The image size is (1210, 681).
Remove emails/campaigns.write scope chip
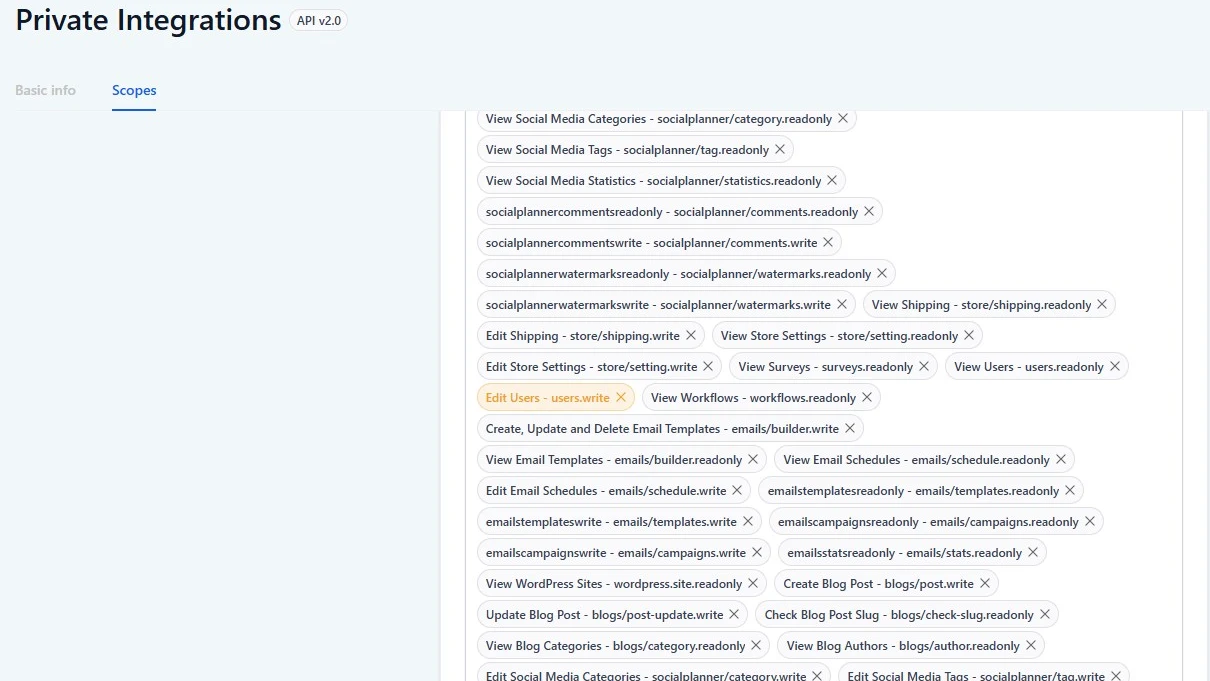[757, 553]
